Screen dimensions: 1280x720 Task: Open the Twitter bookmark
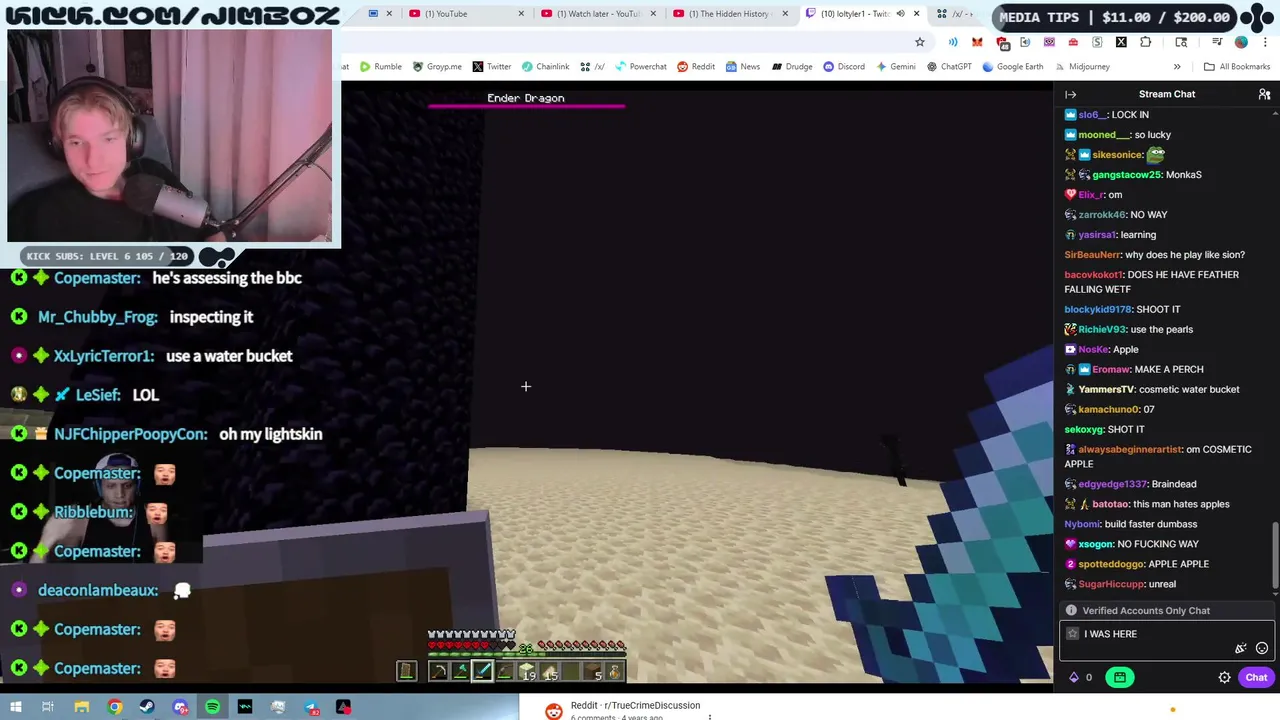coord(492,67)
